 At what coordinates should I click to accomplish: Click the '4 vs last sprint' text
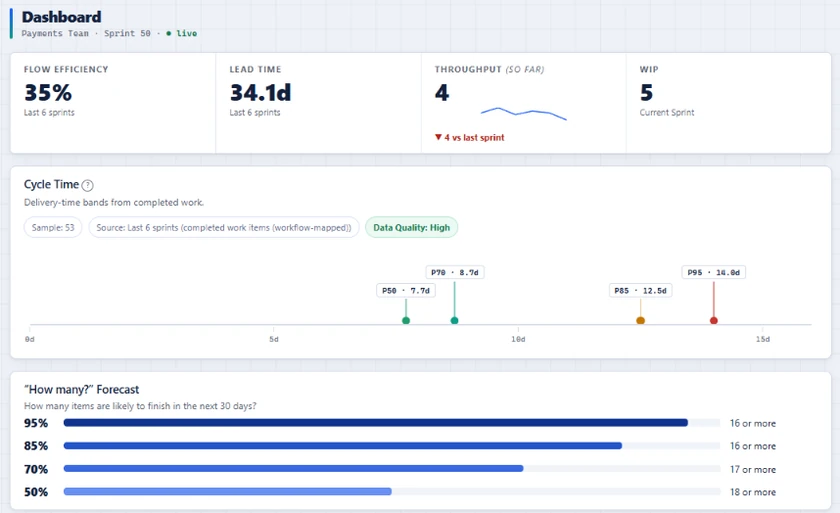coord(474,138)
